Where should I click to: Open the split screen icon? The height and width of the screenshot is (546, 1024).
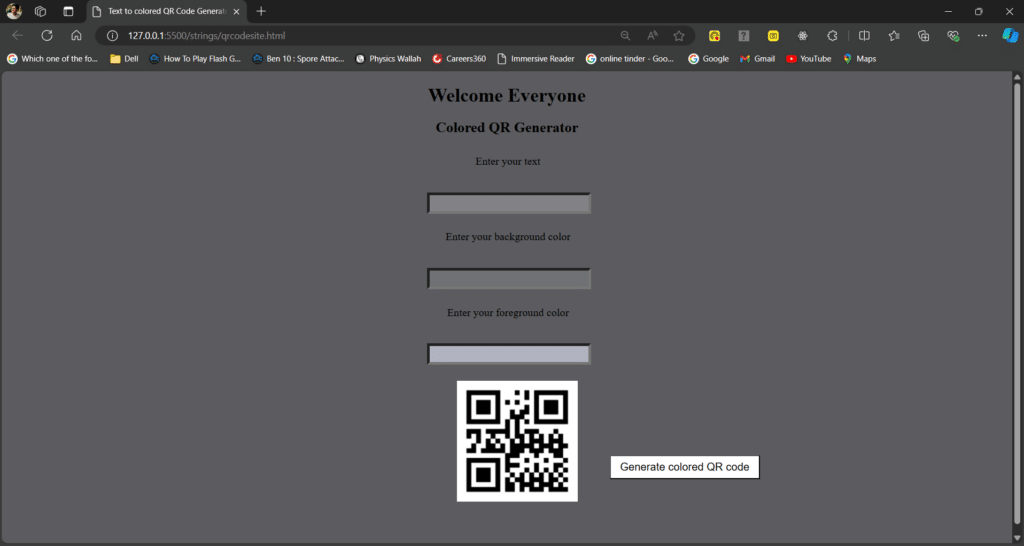pos(865,35)
